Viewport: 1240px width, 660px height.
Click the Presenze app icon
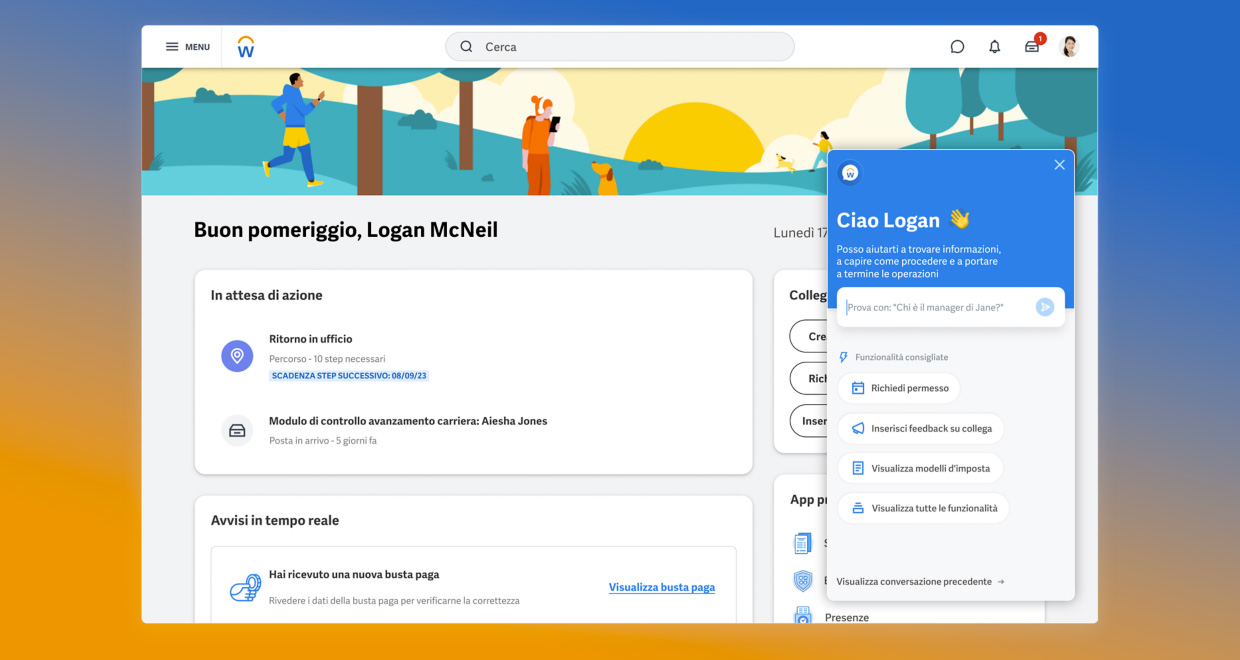[x=803, y=616]
